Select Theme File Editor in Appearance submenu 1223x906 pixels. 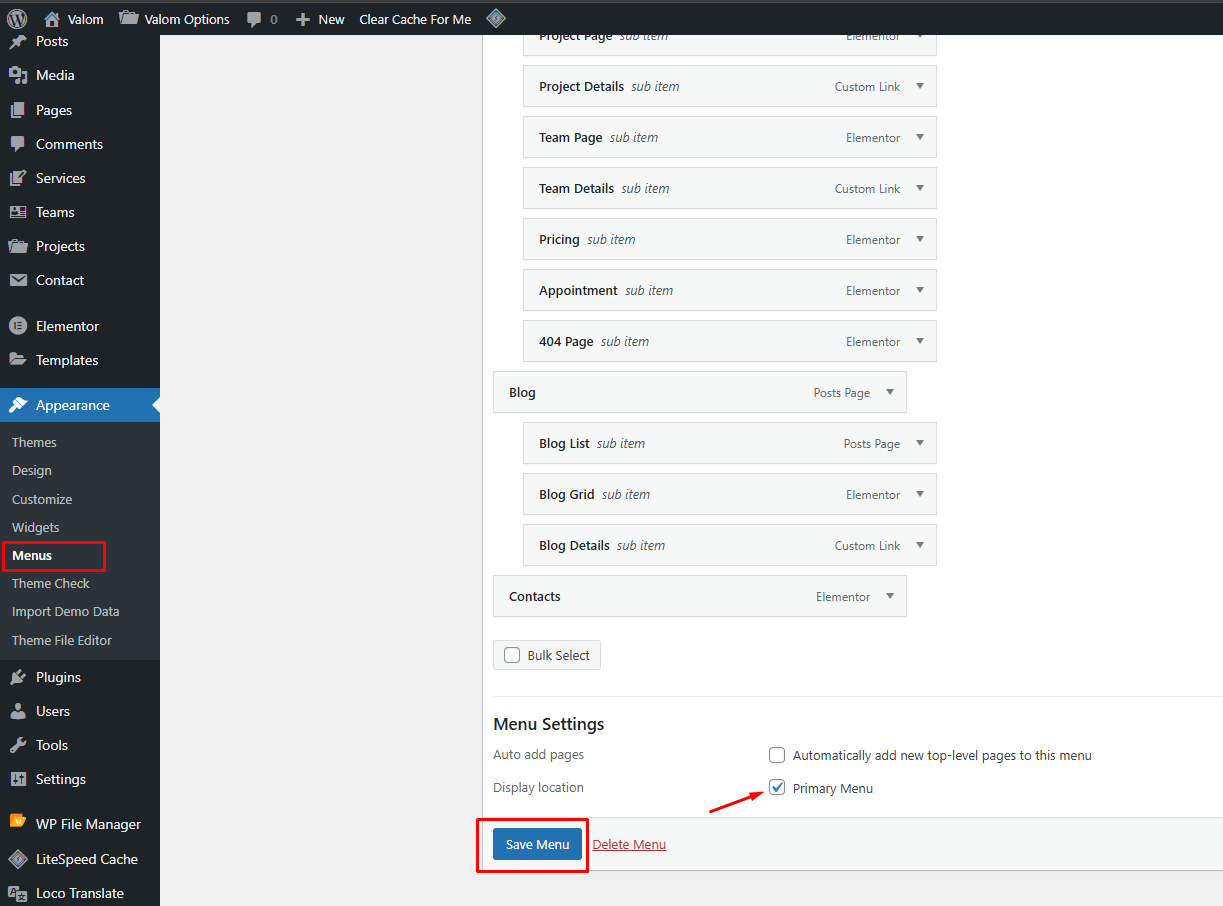(x=62, y=640)
